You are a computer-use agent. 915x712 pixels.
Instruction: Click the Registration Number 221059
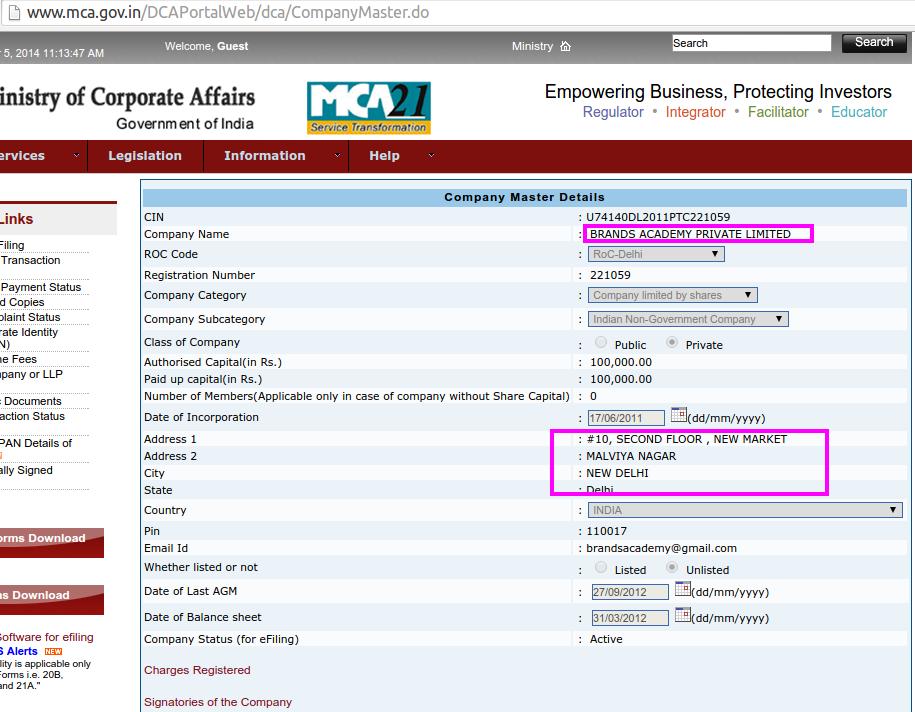click(610, 275)
